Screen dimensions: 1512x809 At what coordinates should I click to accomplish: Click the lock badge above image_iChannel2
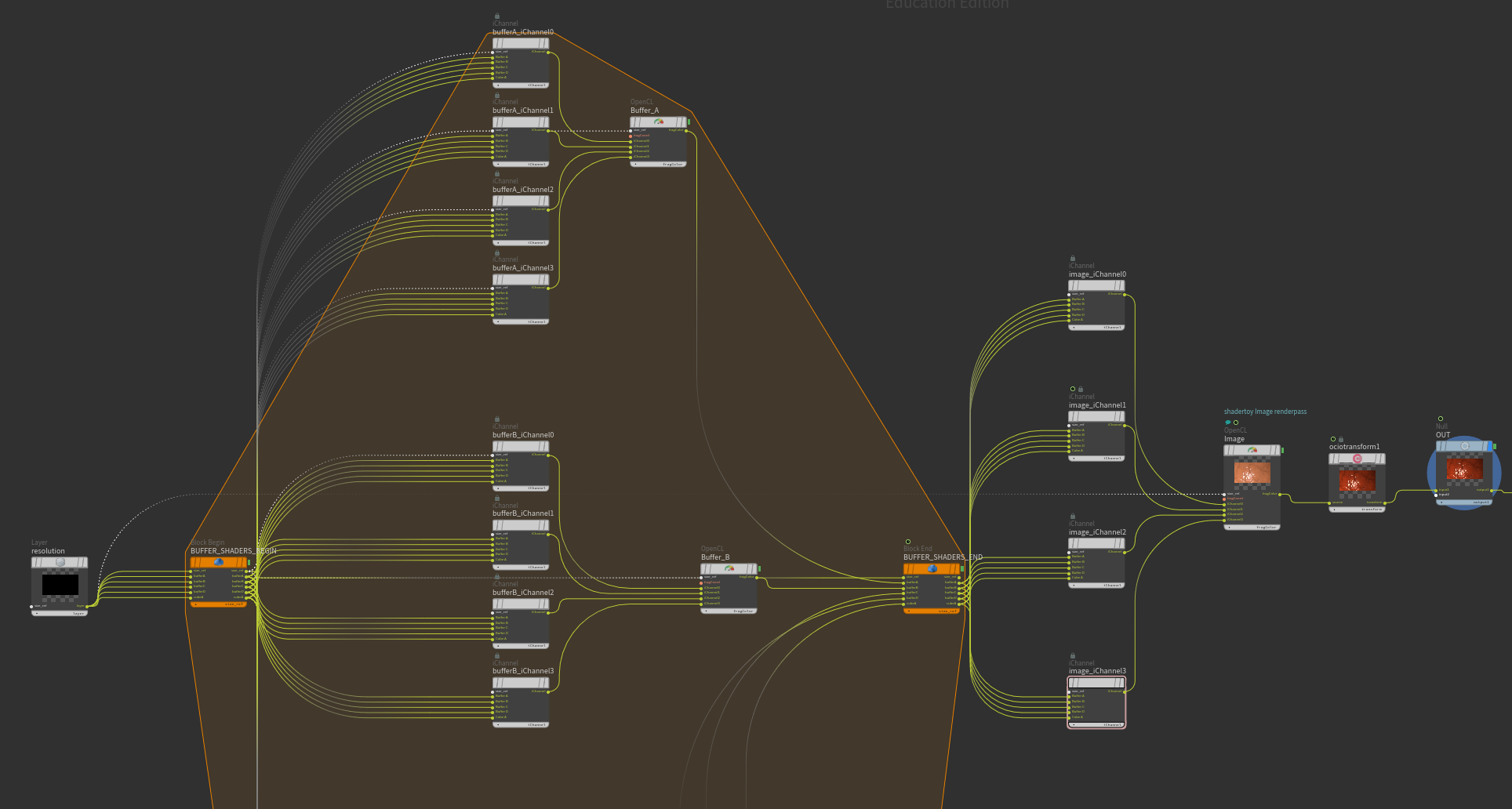1073,517
